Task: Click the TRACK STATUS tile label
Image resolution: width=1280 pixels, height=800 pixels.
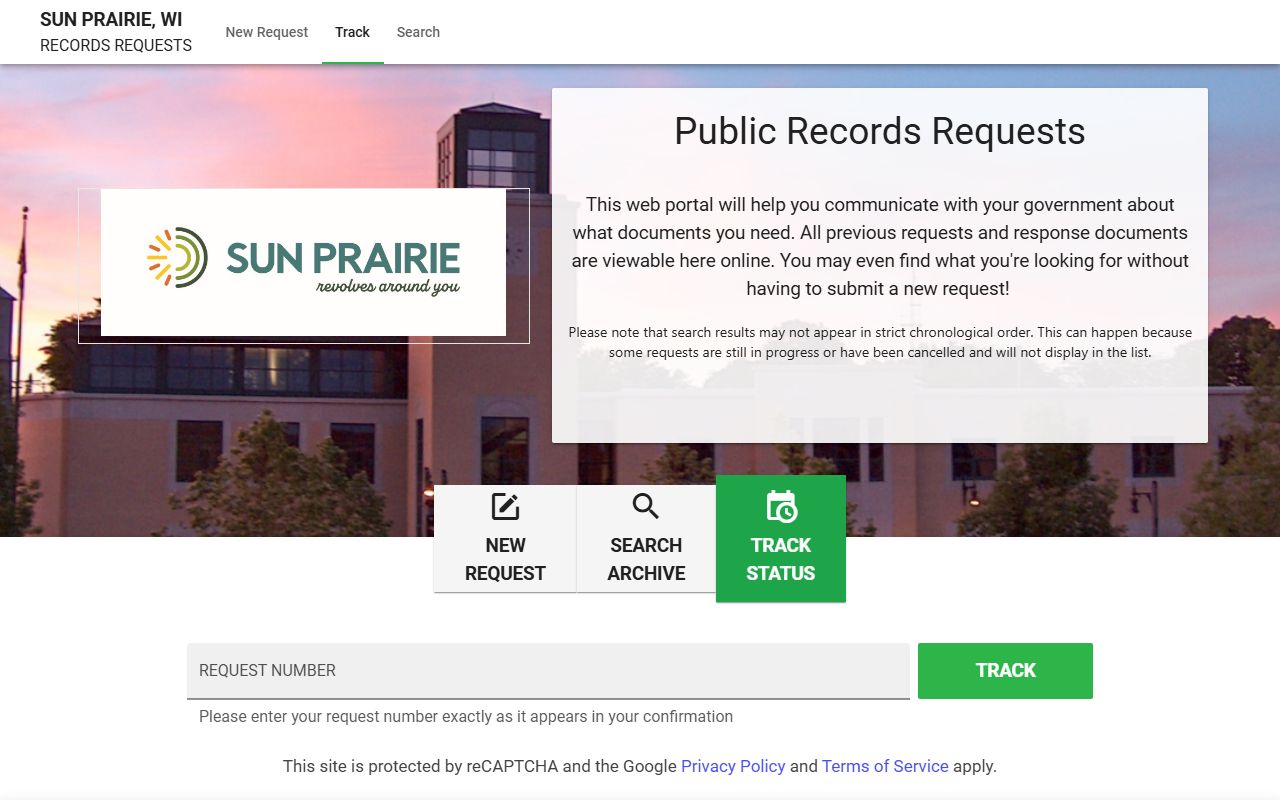Action: tap(781, 559)
